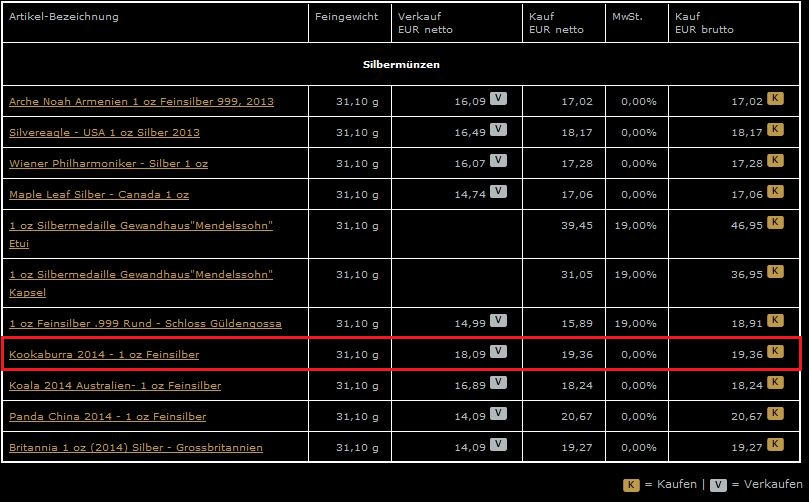Open Silvereagle - USA 1 oz Silber 2013
This screenshot has height=502, width=809.
coord(104,133)
